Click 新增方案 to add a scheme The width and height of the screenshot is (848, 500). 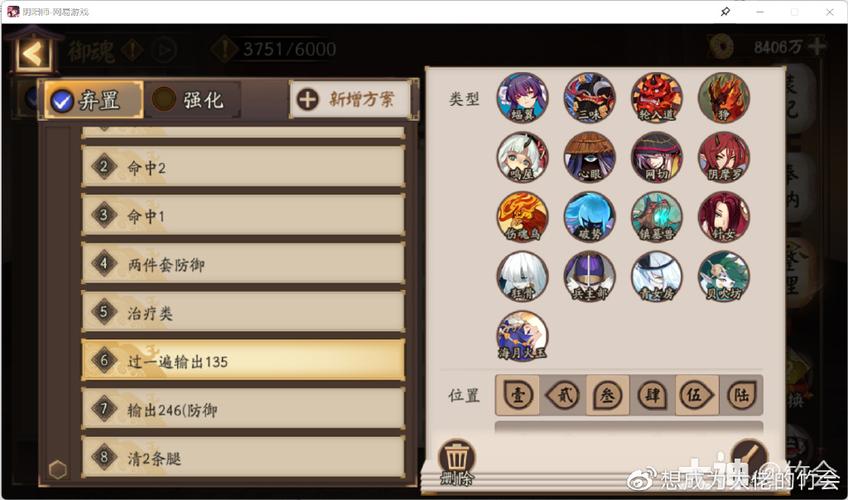tap(350, 99)
